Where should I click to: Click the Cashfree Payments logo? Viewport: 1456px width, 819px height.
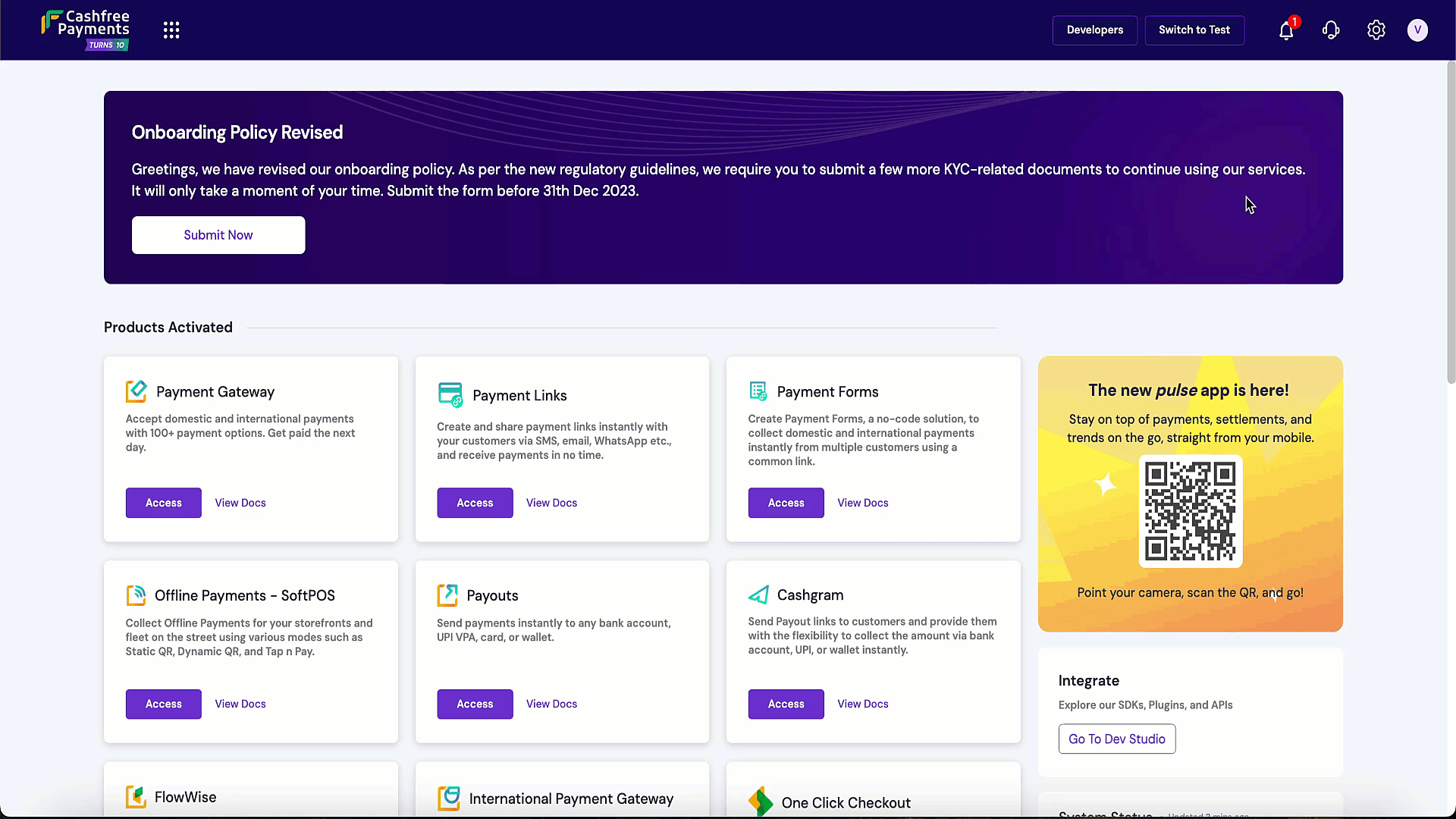[x=86, y=30]
